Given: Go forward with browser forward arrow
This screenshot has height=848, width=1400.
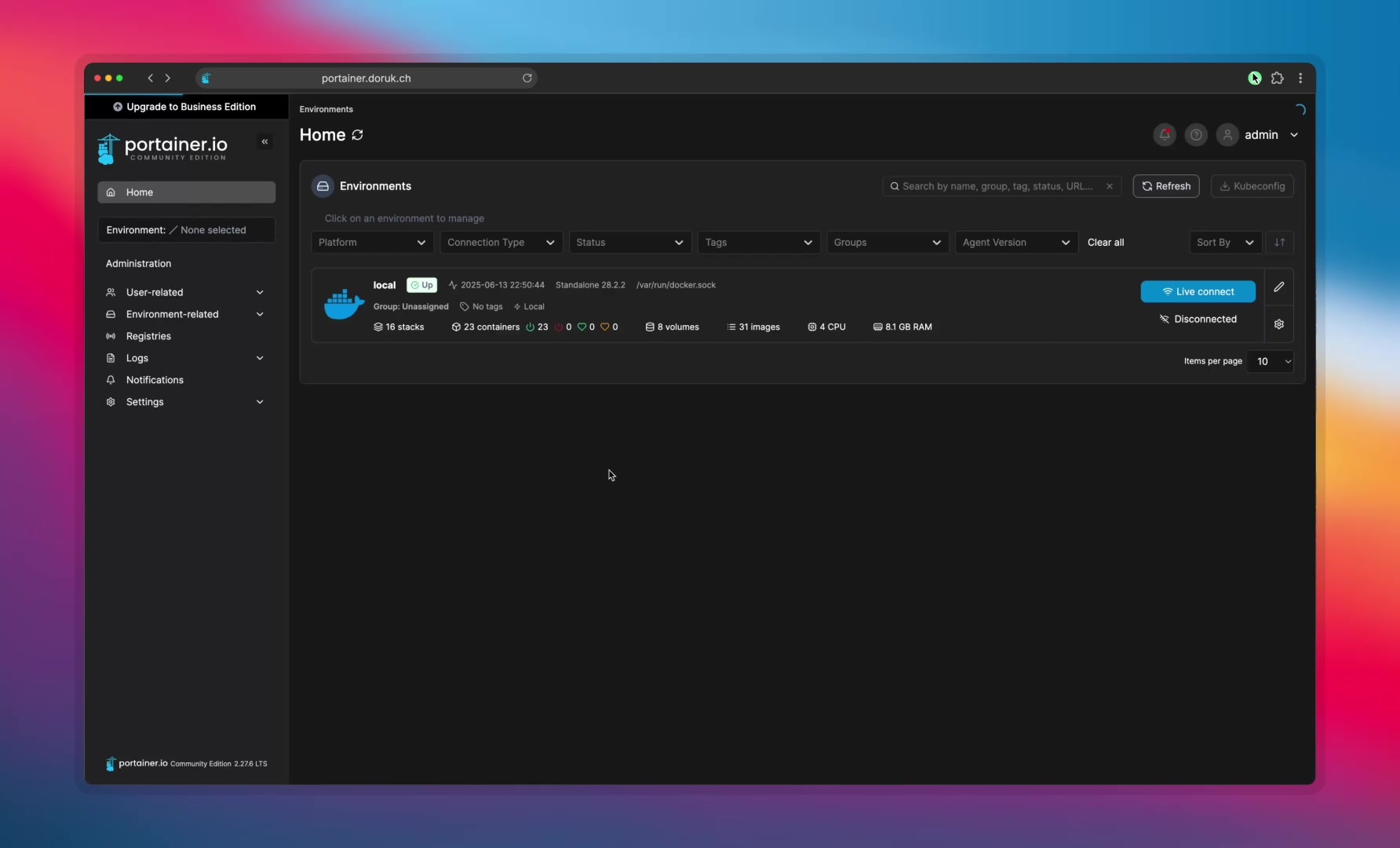Looking at the screenshot, I should pos(167,78).
